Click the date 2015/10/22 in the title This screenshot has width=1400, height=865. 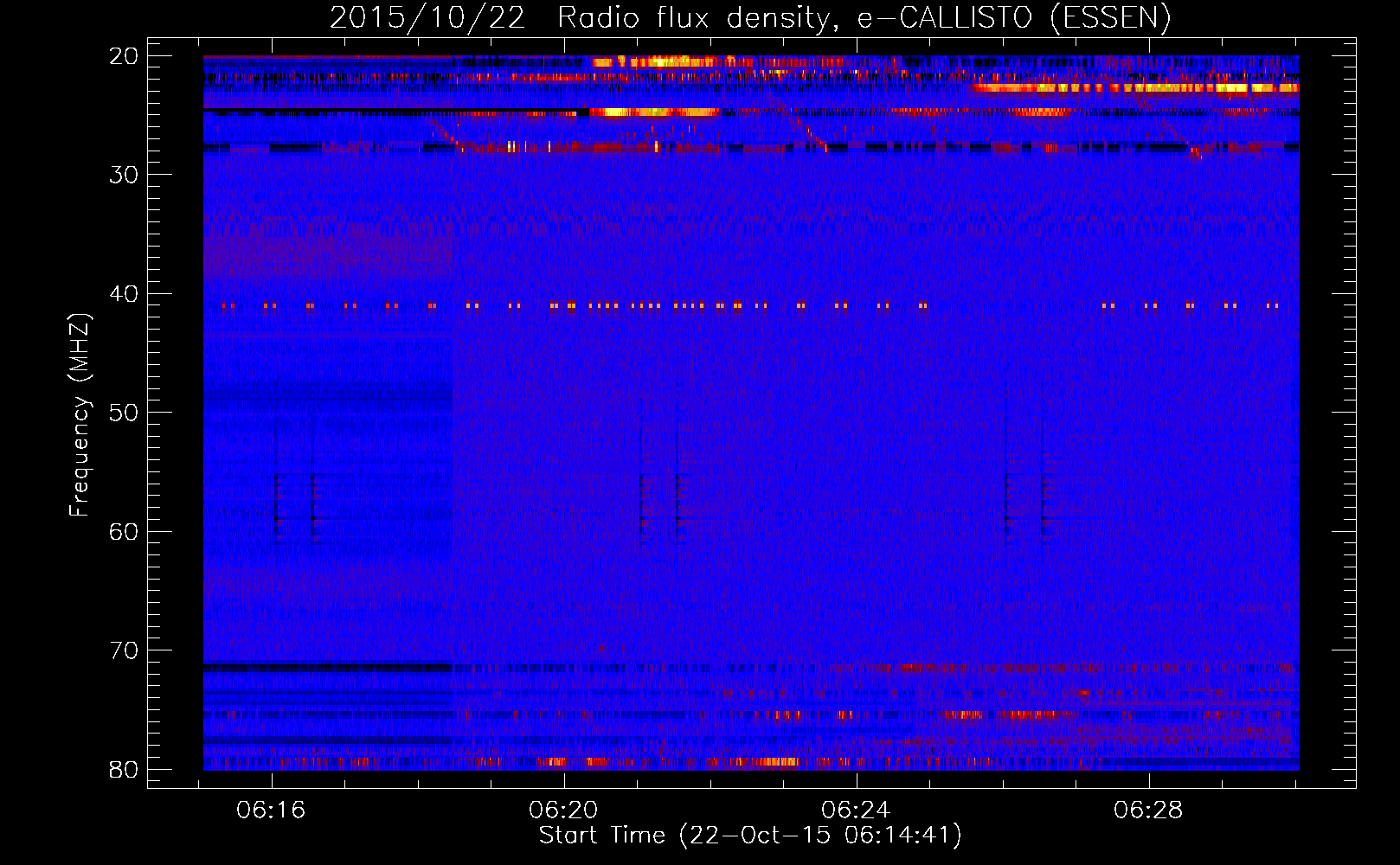[427, 18]
